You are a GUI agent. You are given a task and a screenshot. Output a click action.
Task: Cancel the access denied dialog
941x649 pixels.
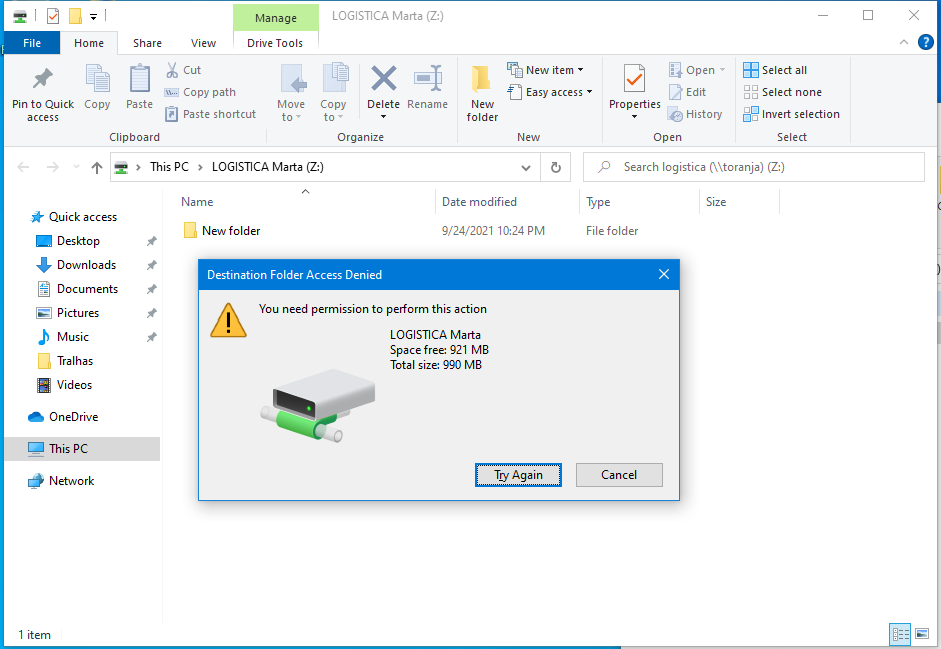pyautogui.click(x=619, y=475)
